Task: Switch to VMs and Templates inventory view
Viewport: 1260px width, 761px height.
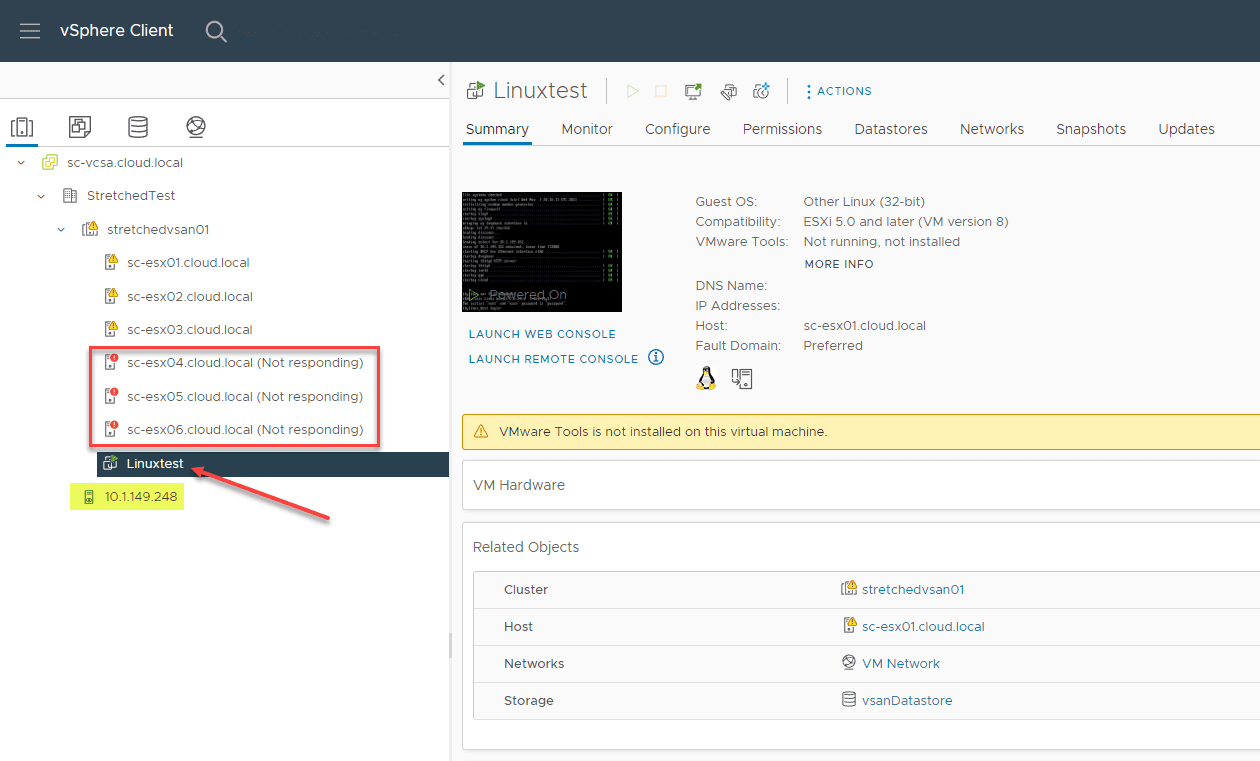Action: point(80,127)
